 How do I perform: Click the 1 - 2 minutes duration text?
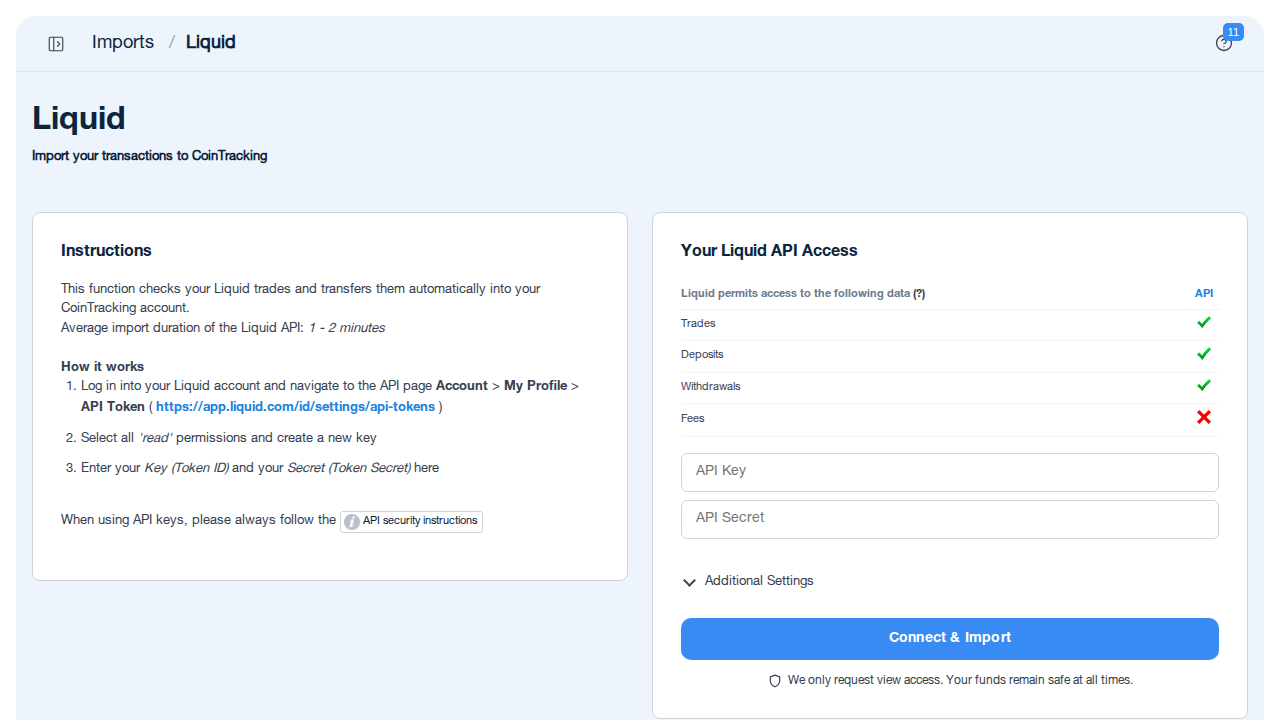pyautogui.click(x=346, y=327)
